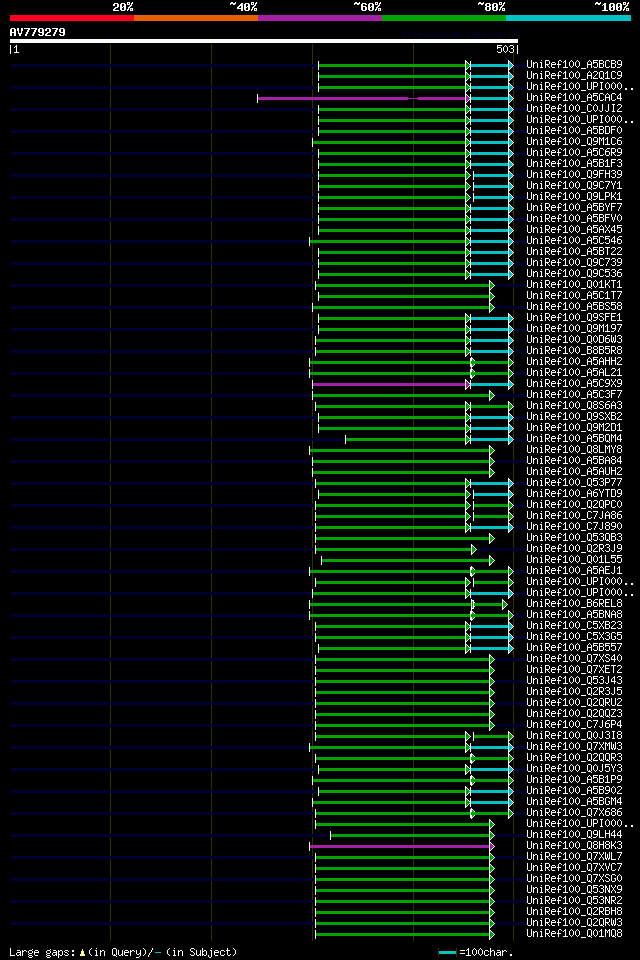640x960 pixels.
Task: Click the purple ~60% identity color segment
Action: click(x=320, y=18)
